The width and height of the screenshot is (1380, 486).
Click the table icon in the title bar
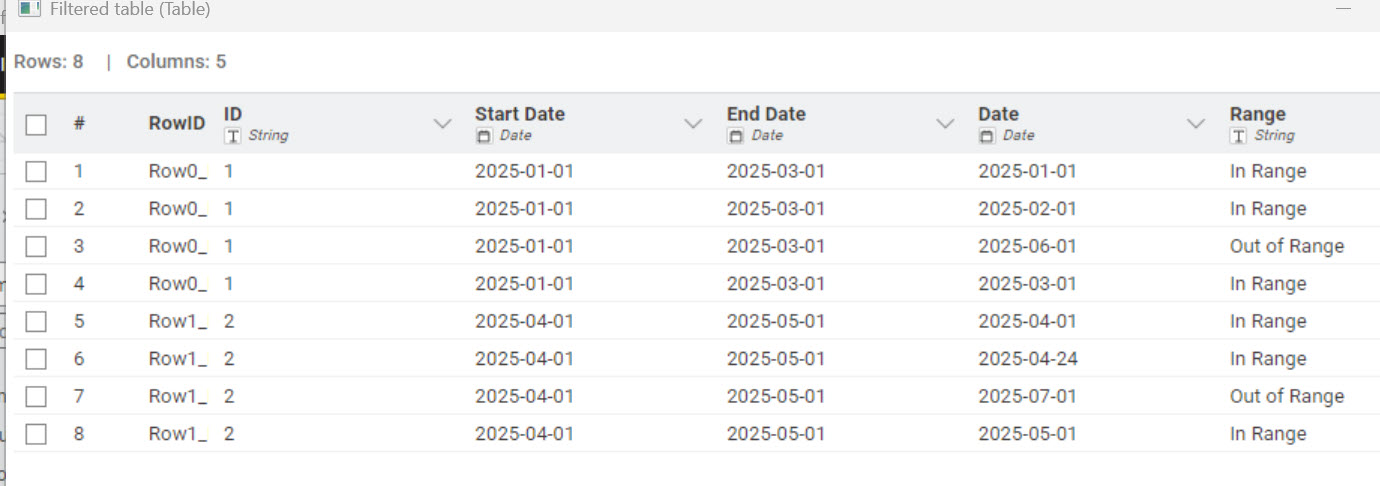coord(30,9)
